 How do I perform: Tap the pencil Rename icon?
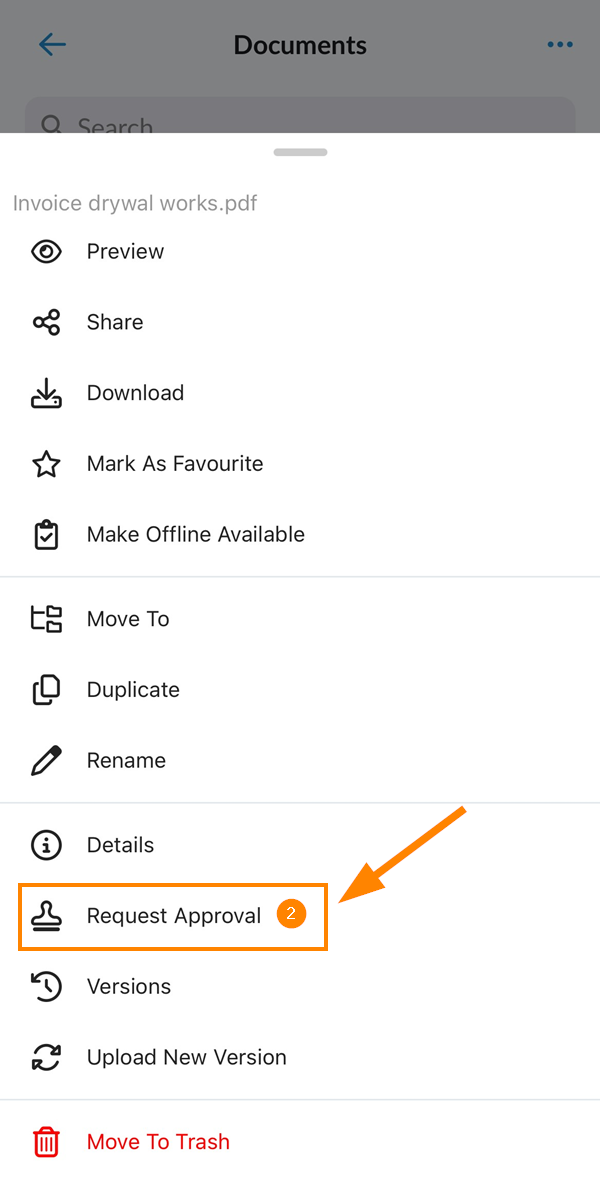tap(46, 761)
